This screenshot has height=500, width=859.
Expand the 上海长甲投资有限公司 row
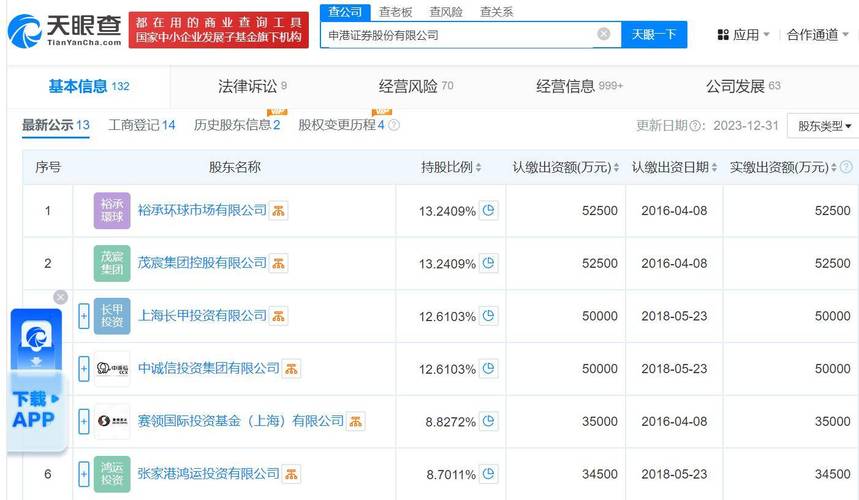tap(84, 316)
